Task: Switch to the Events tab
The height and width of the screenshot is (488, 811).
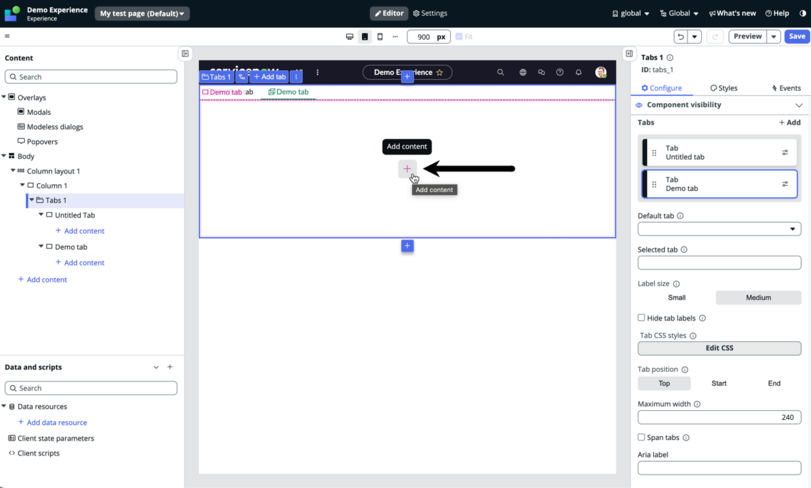Action: (x=786, y=88)
